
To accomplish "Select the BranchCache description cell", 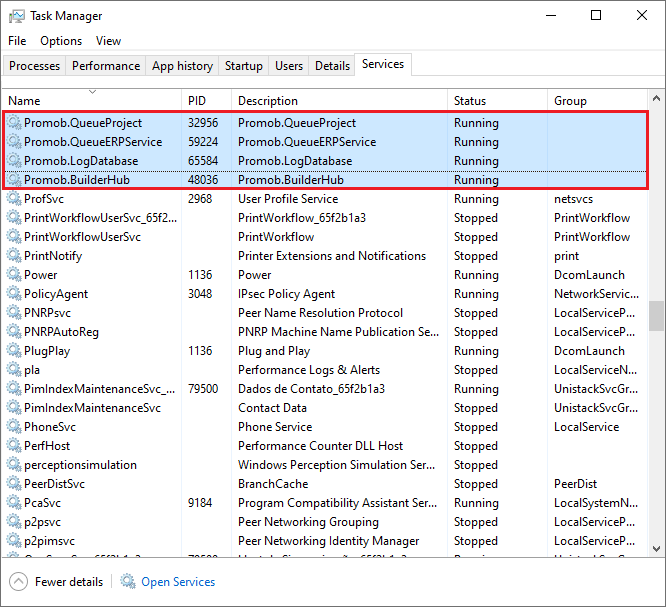I will (273, 483).
